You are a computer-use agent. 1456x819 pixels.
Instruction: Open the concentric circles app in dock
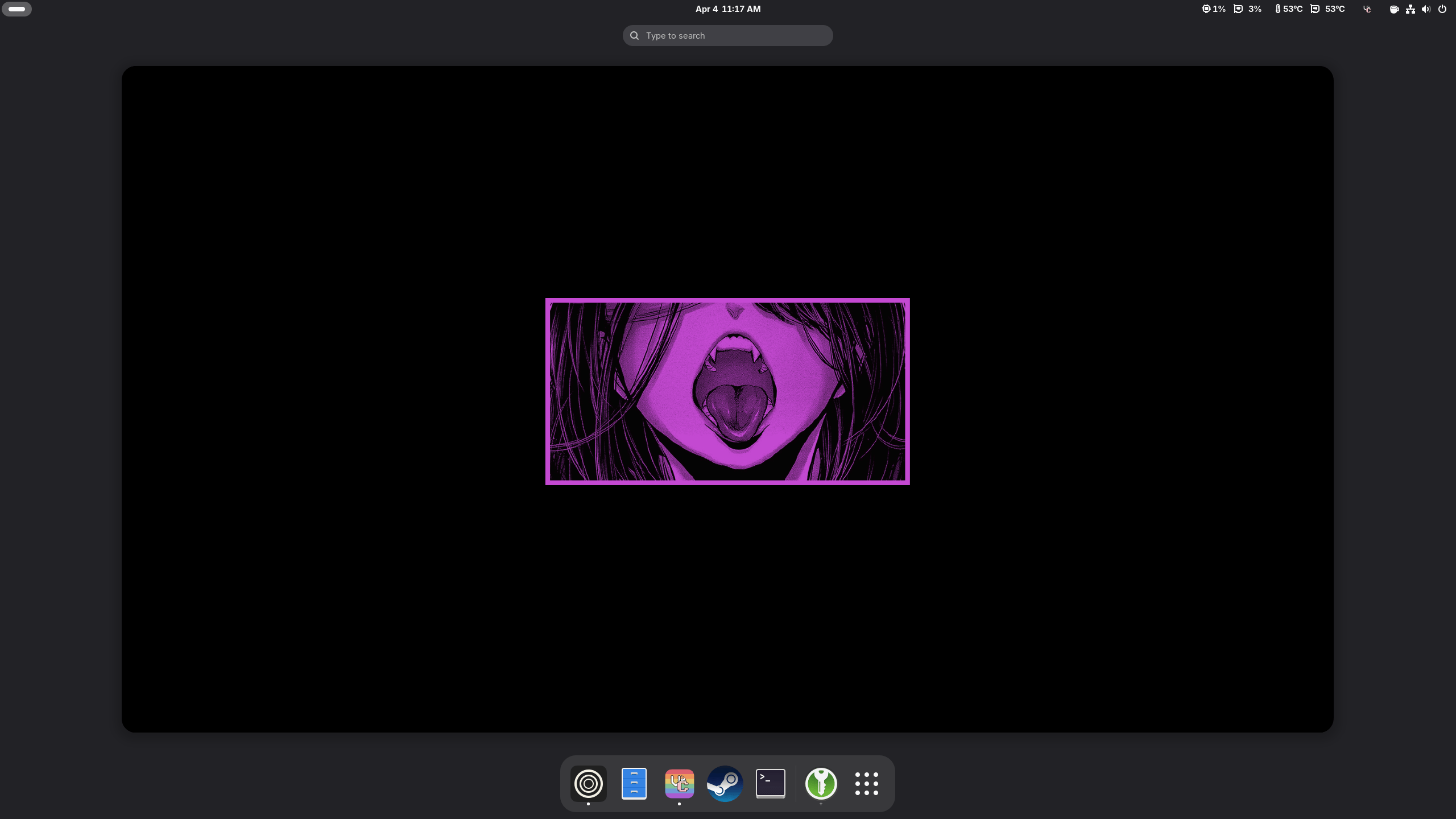[589, 784]
